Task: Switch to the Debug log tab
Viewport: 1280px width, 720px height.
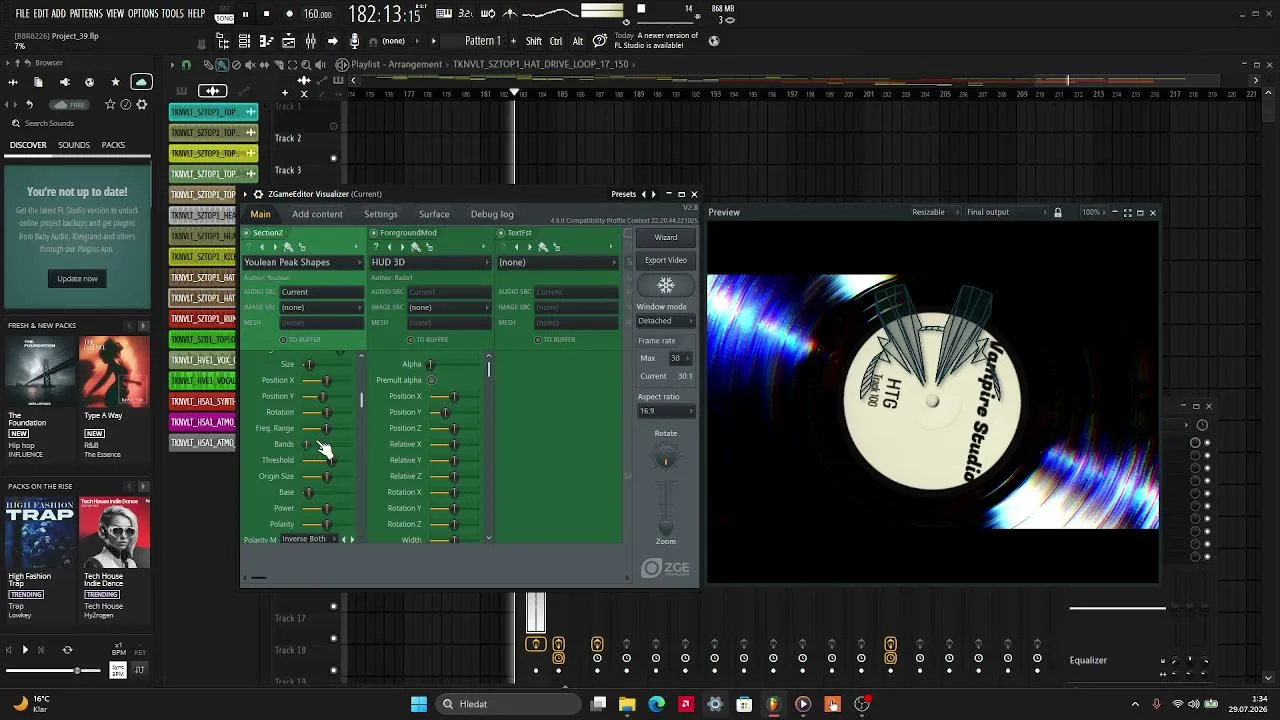Action: coord(492,214)
